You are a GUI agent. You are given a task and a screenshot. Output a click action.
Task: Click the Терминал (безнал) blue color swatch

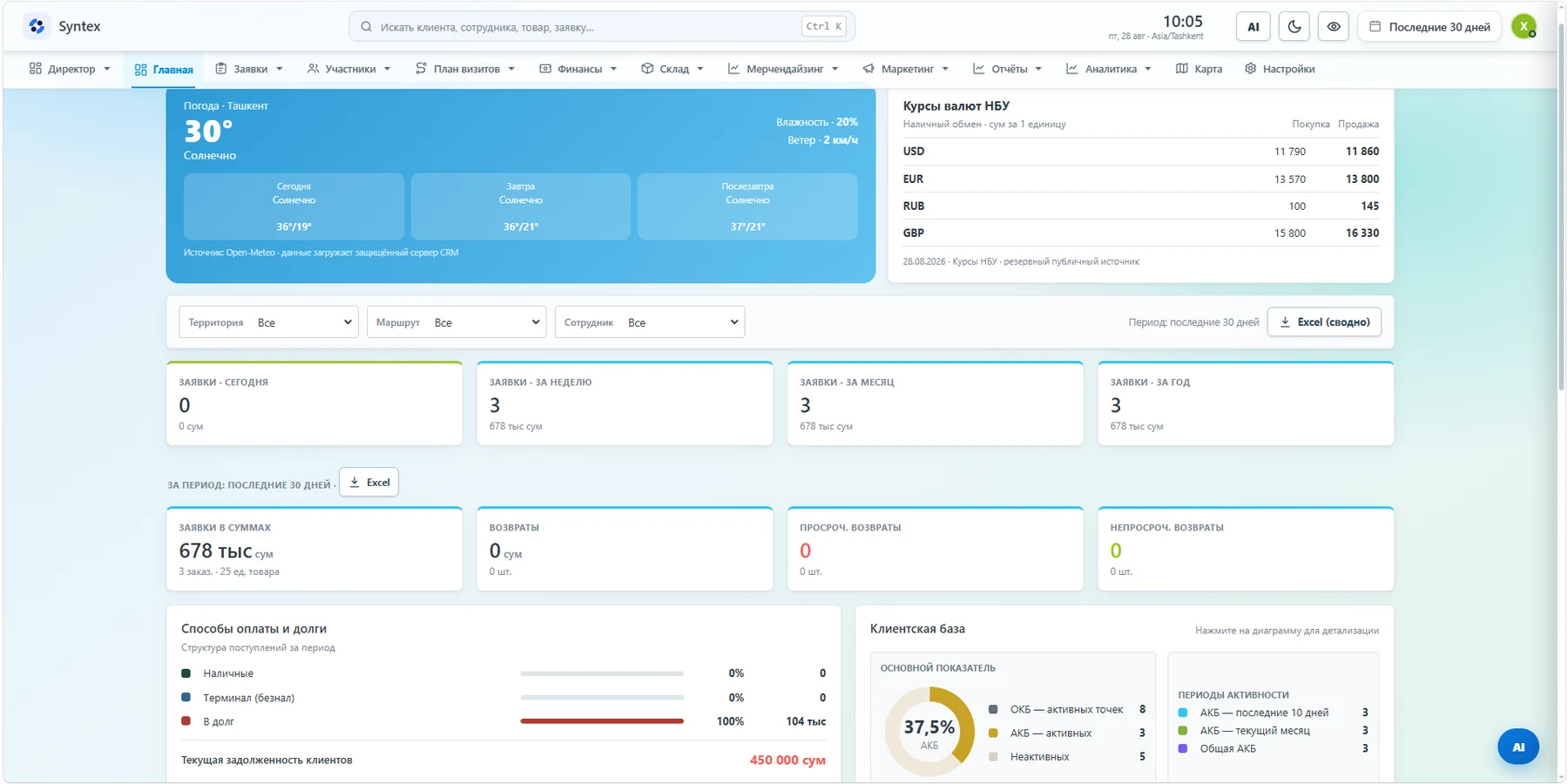pyautogui.click(x=186, y=697)
